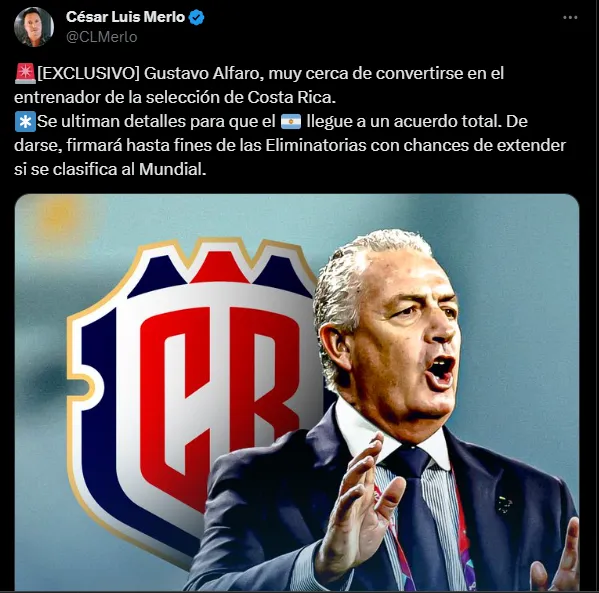Screen dimensions: 599x593
Task: Click the blue verified badge
Action: pos(197,18)
